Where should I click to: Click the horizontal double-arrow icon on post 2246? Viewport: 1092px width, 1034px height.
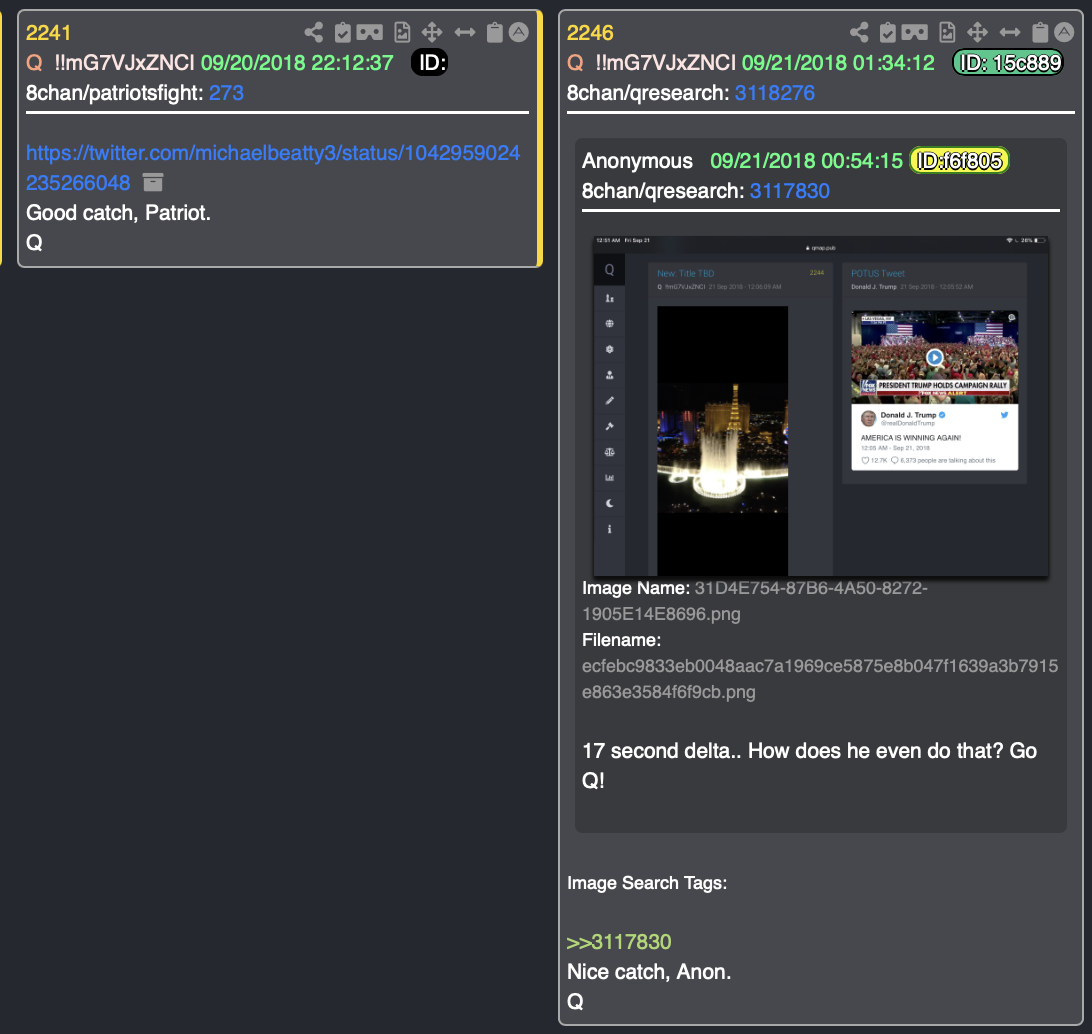click(1010, 32)
